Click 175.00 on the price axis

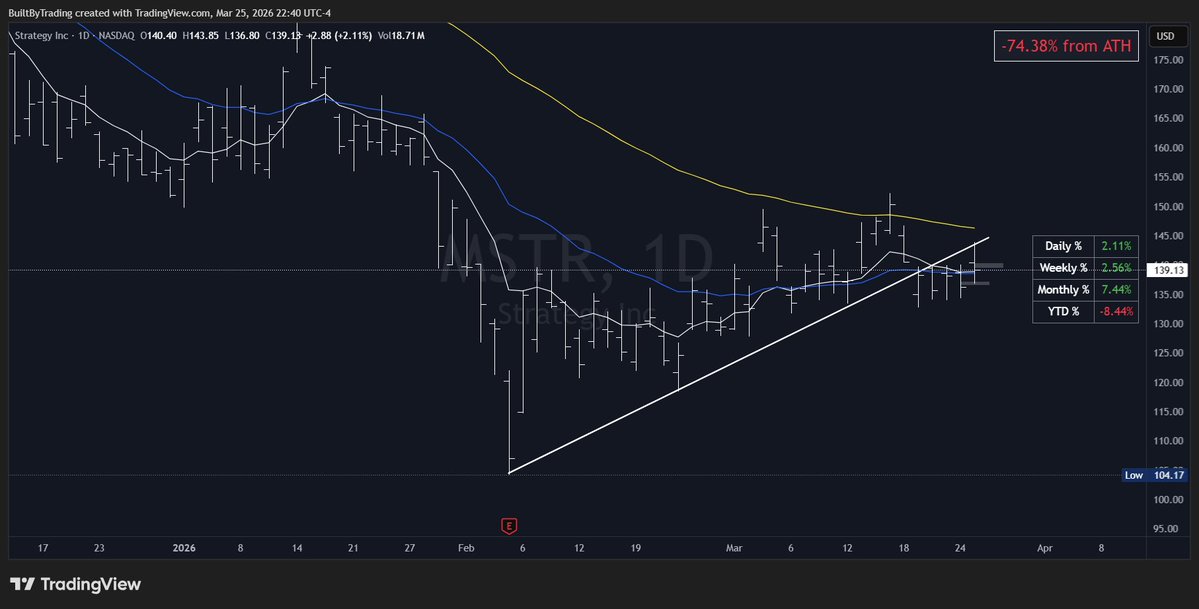pyautogui.click(x=1166, y=60)
